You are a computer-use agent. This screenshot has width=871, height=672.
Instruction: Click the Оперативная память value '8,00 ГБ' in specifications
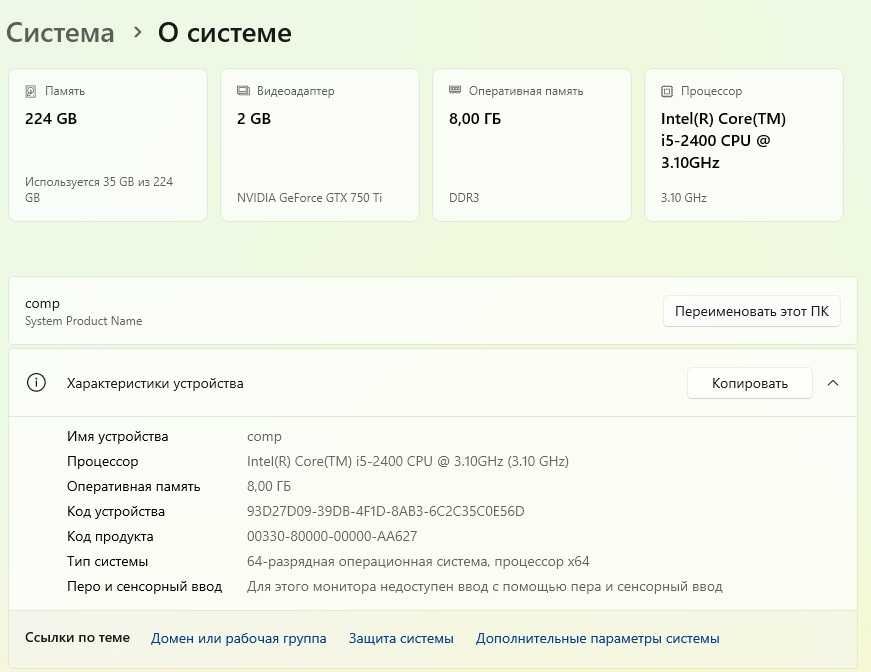pos(269,487)
